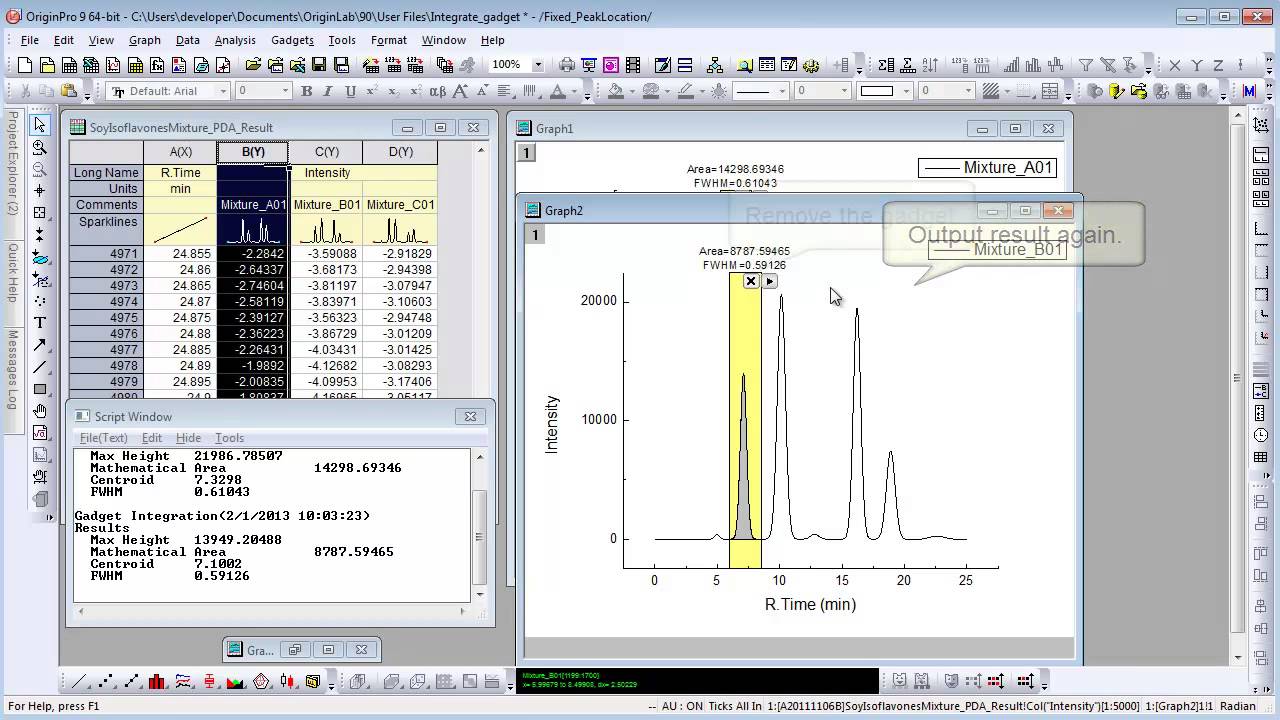Click the Import Wizard icon
This screenshot has height=720, width=1280.
pos(371,65)
